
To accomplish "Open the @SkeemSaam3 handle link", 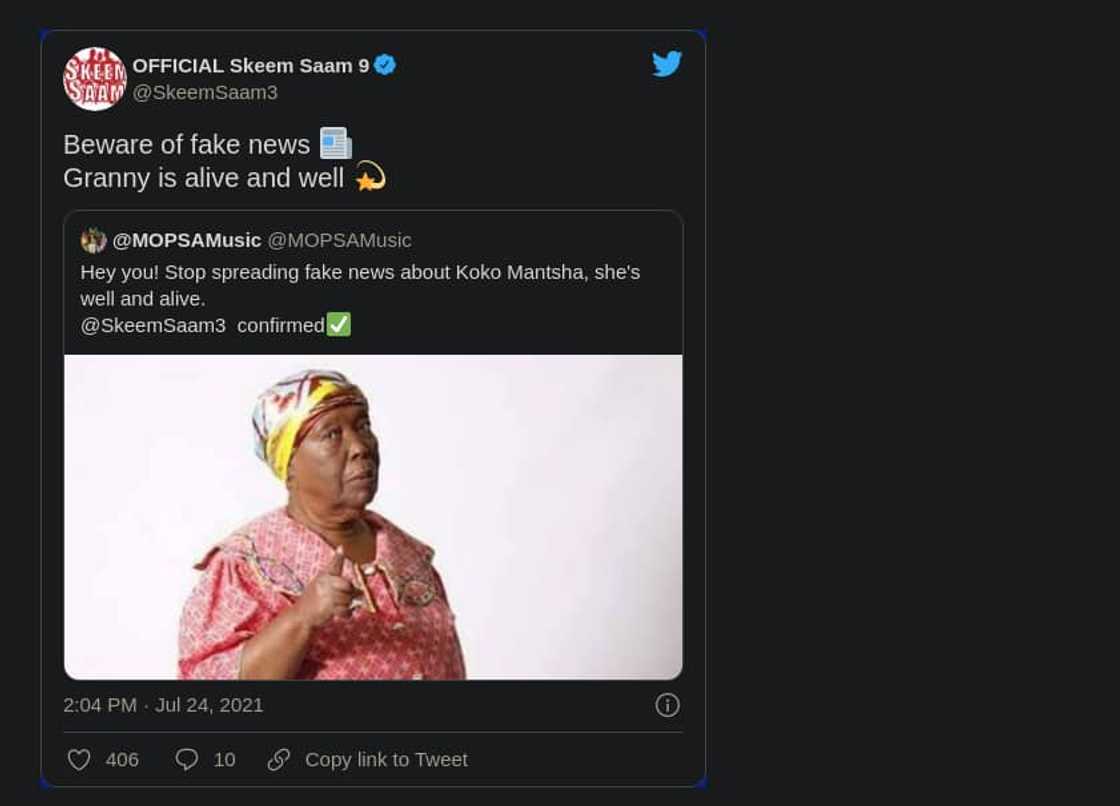I will (205, 93).
